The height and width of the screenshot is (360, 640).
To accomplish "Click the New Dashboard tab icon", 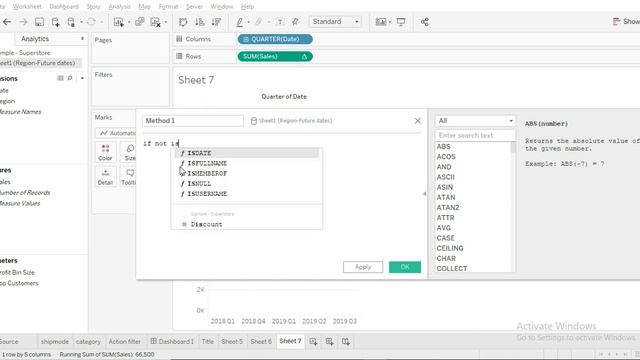I will [329, 342].
